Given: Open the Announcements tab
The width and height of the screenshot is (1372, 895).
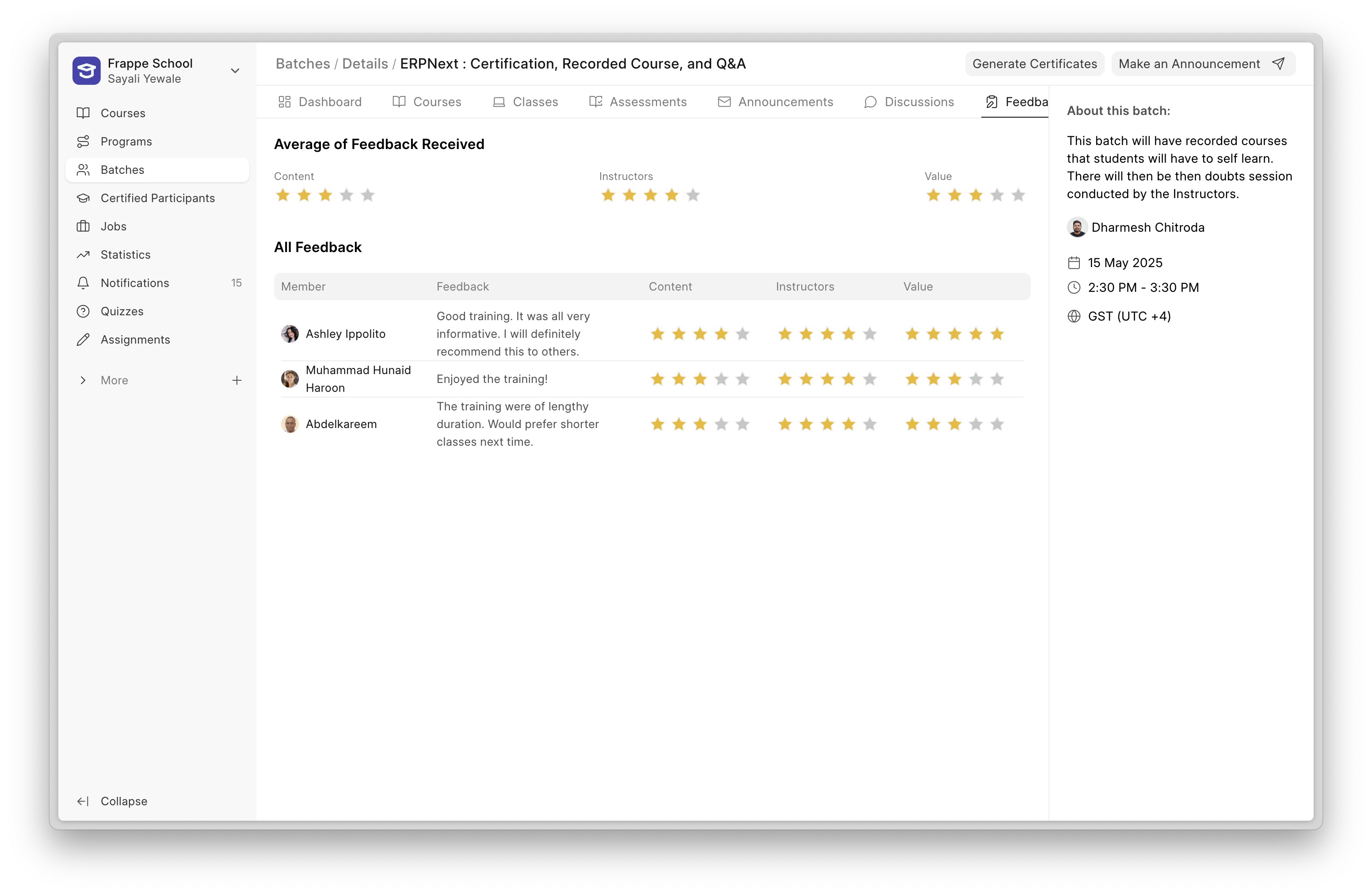Looking at the screenshot, I should [775, 102].
